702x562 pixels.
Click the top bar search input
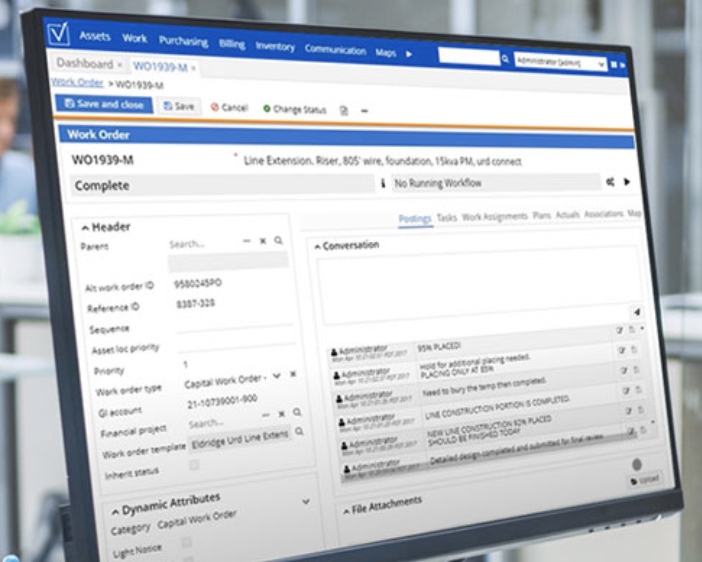(469, 57)
